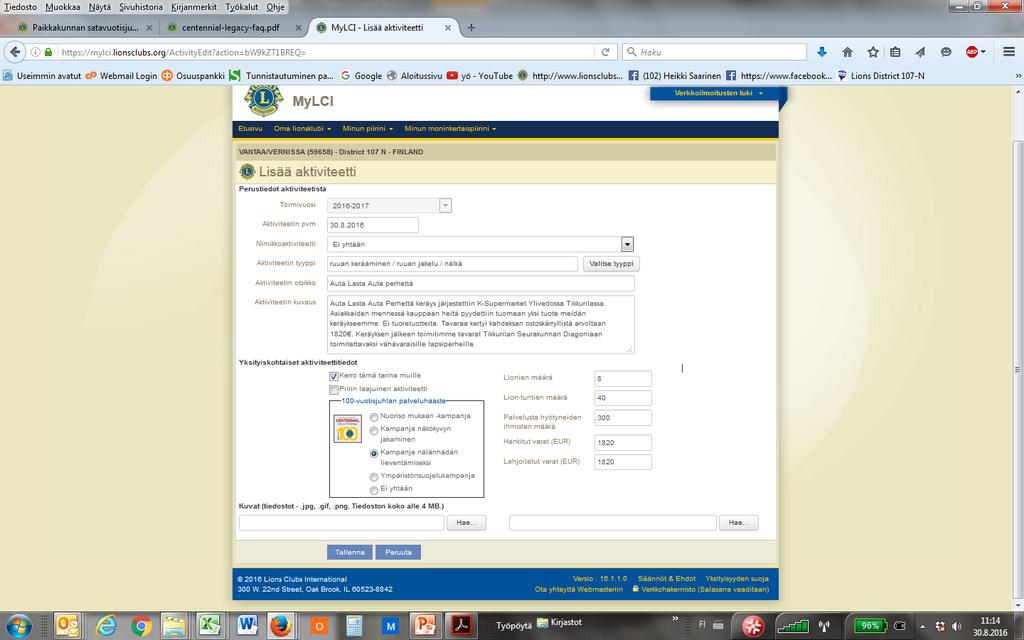Open the Lions District 107-N bookmark

coord(881,76)
